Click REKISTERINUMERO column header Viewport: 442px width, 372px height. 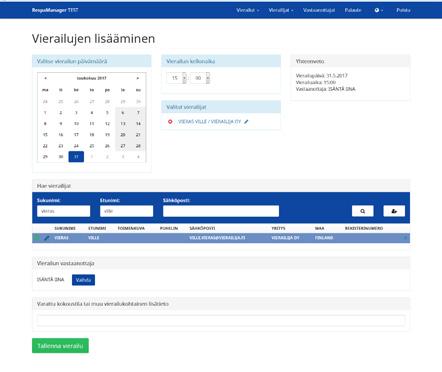(364, 228)
